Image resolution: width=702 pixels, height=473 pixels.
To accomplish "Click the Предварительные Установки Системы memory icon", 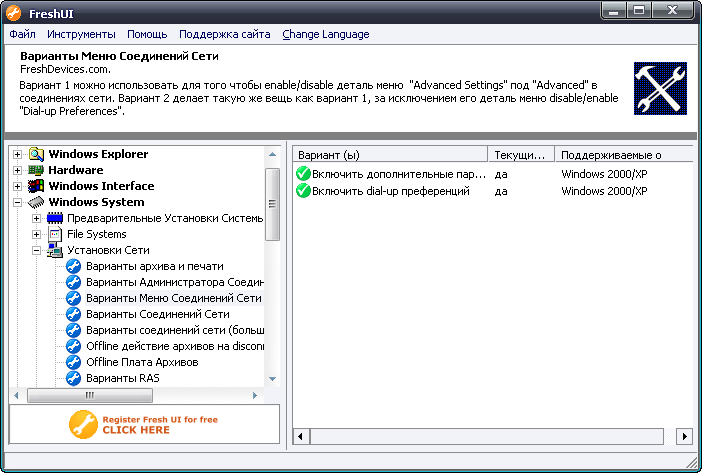I will pos(55,218).
